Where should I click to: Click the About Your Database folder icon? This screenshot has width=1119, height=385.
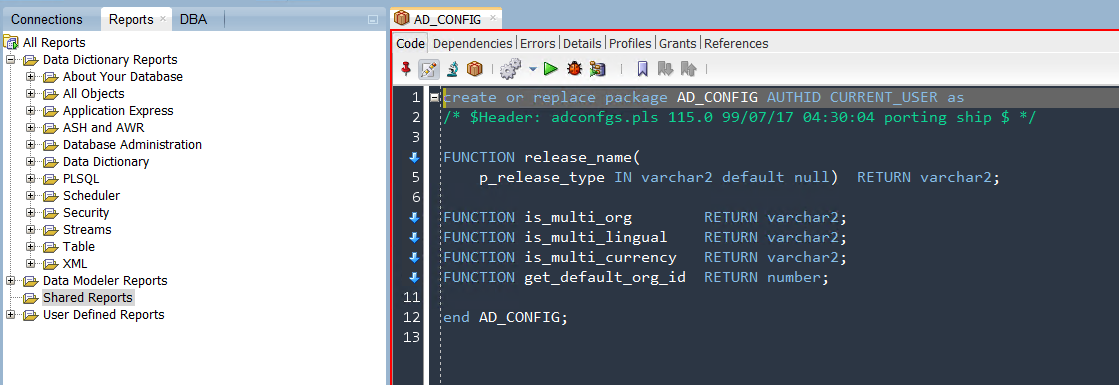[50, 76]
